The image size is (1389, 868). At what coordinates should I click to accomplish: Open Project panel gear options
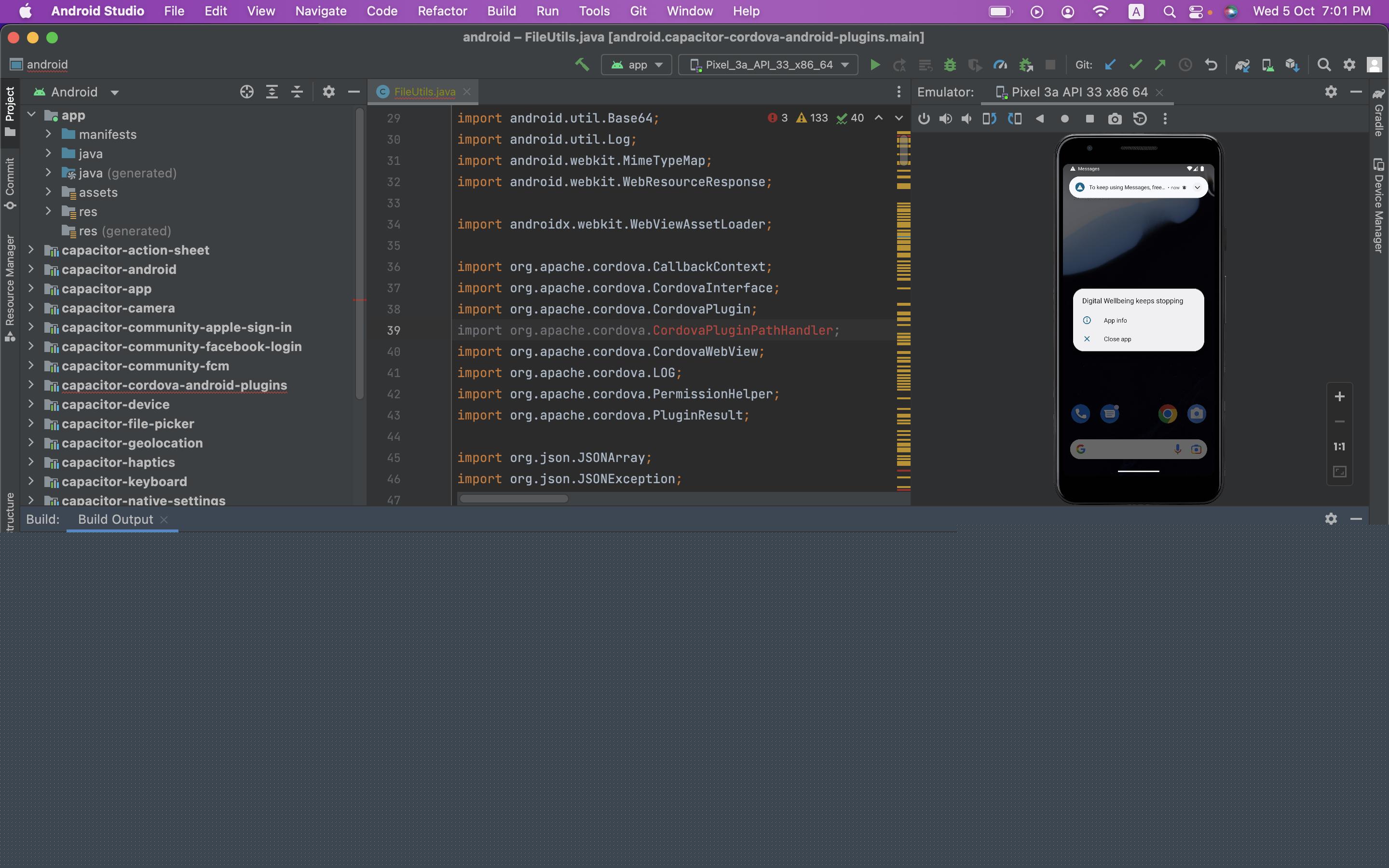coord(328,92)
